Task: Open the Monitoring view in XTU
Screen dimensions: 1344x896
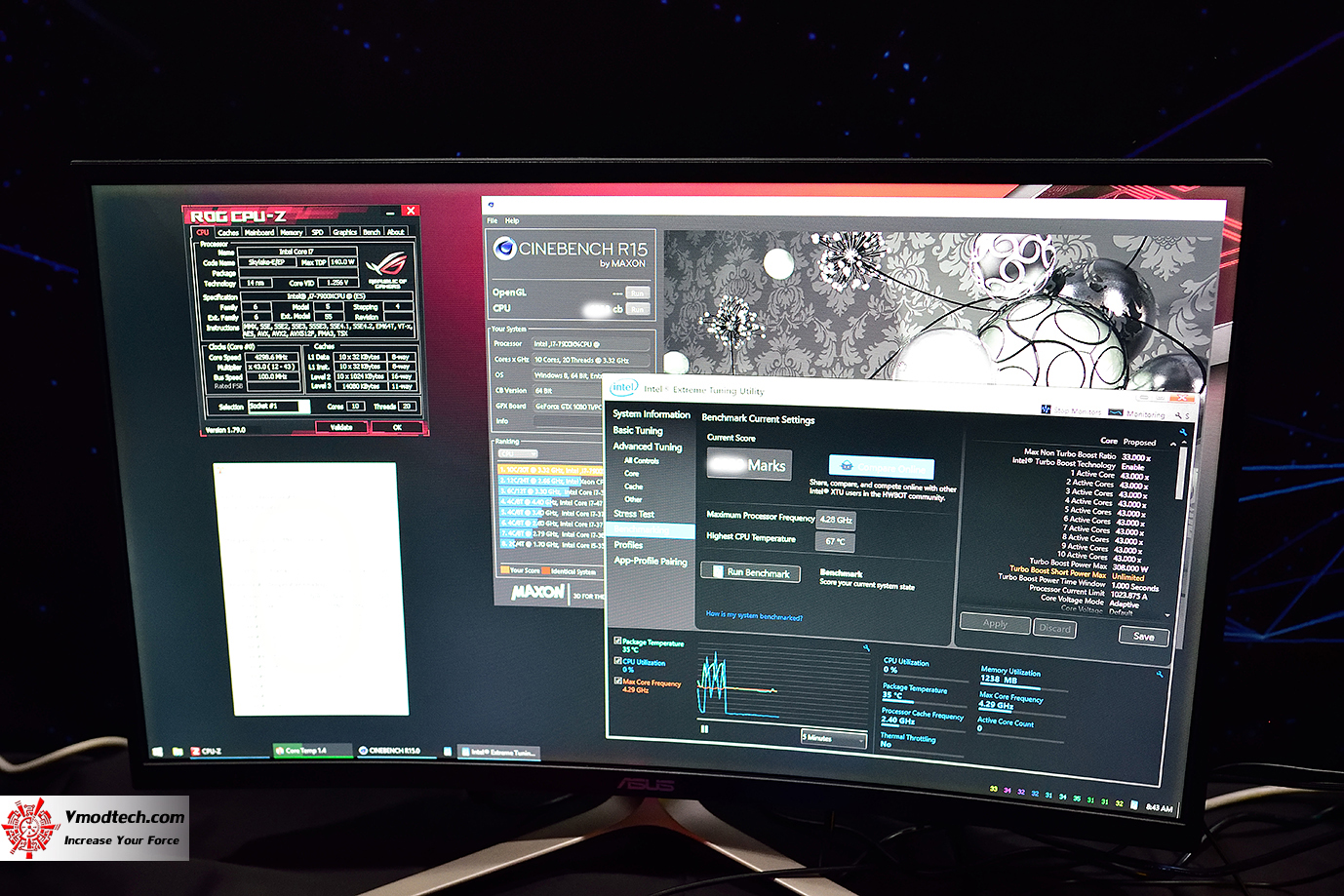Action: [x=1137, y=414]
